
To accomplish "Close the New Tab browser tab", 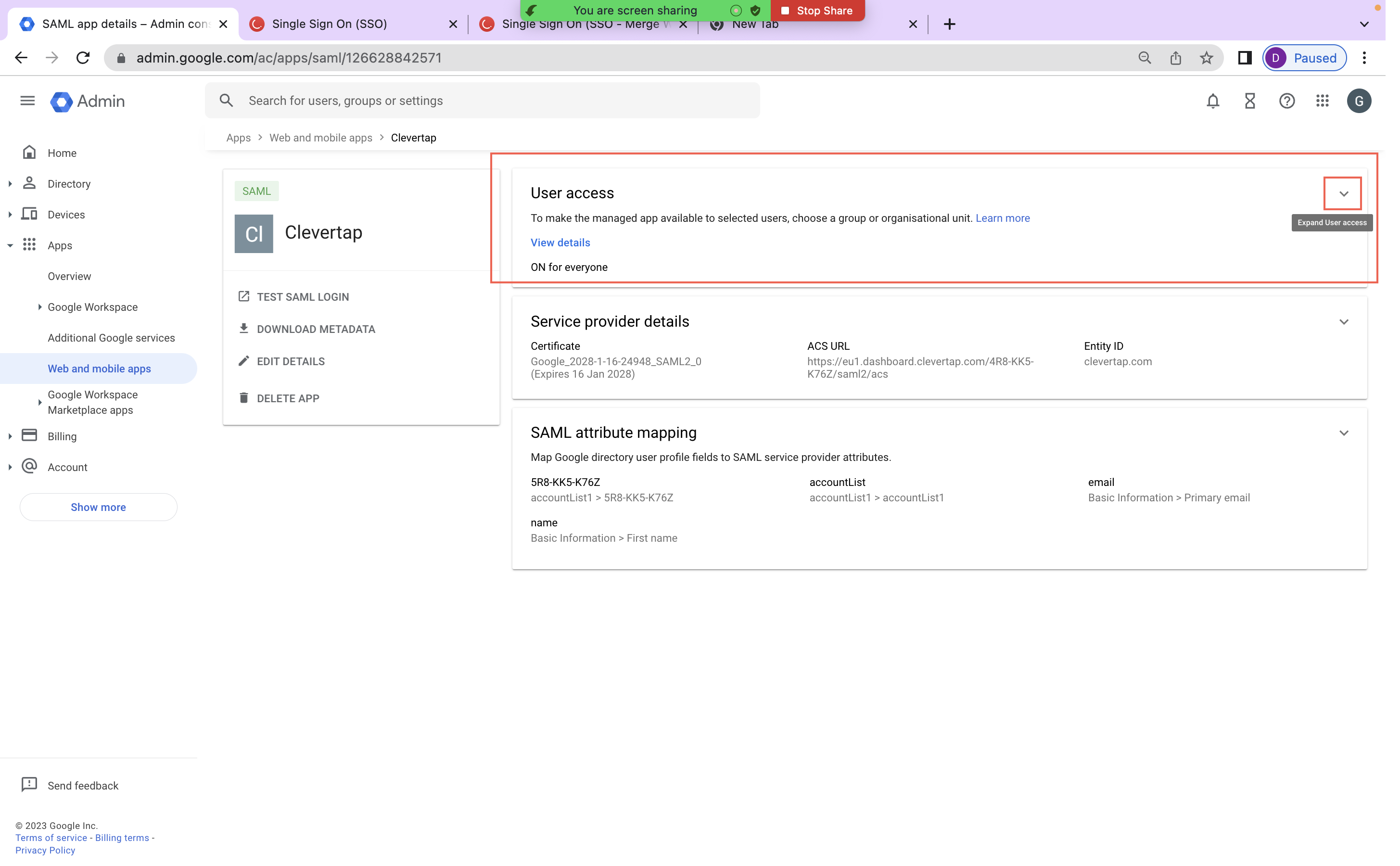I will [913, 24].
